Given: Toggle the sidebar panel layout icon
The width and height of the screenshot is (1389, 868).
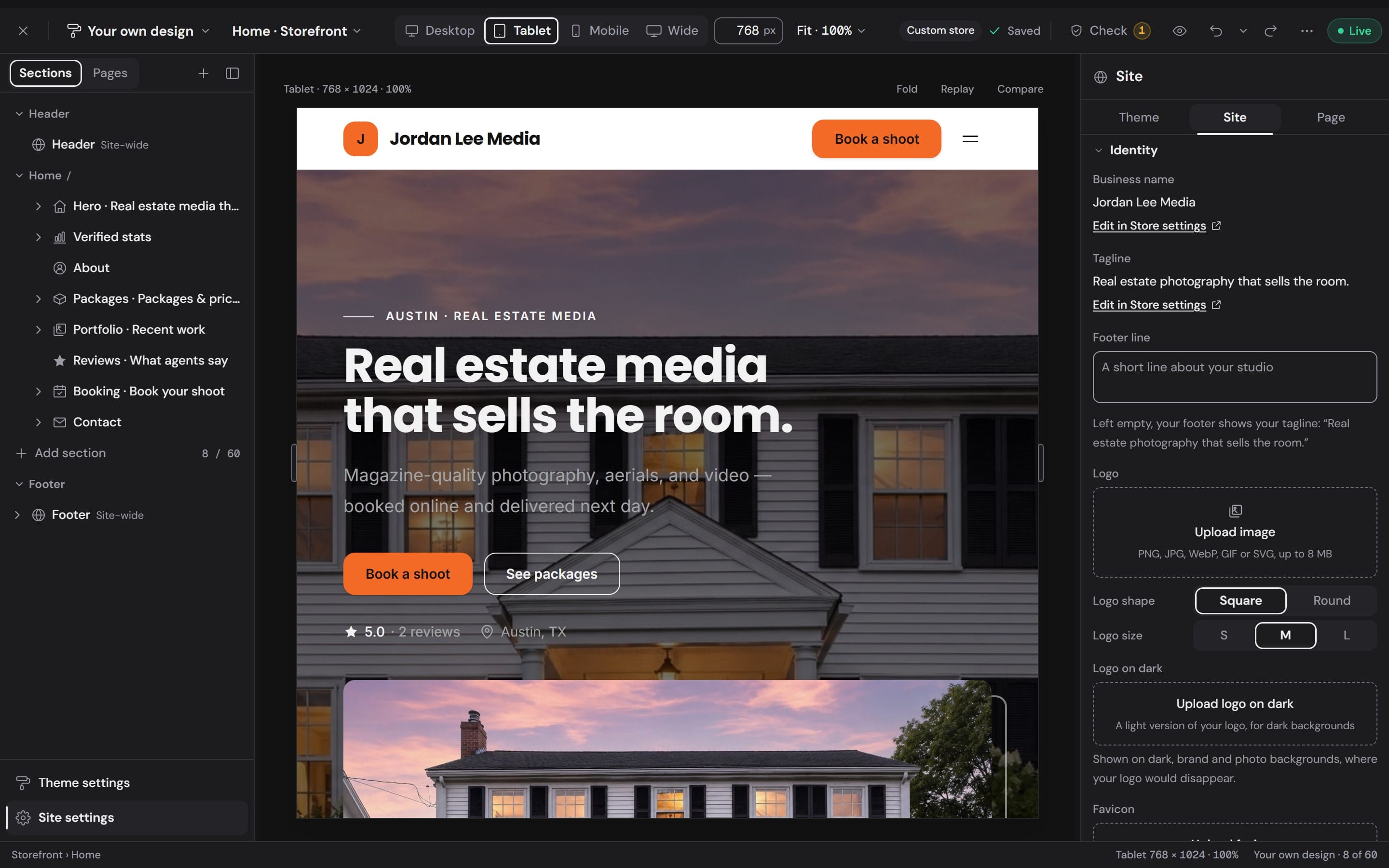Looking at the screenshot, I should click(232, 73).
